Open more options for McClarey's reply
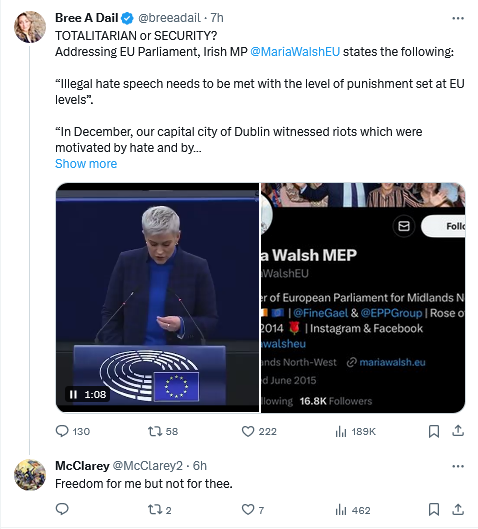 [x=458, y=466]
